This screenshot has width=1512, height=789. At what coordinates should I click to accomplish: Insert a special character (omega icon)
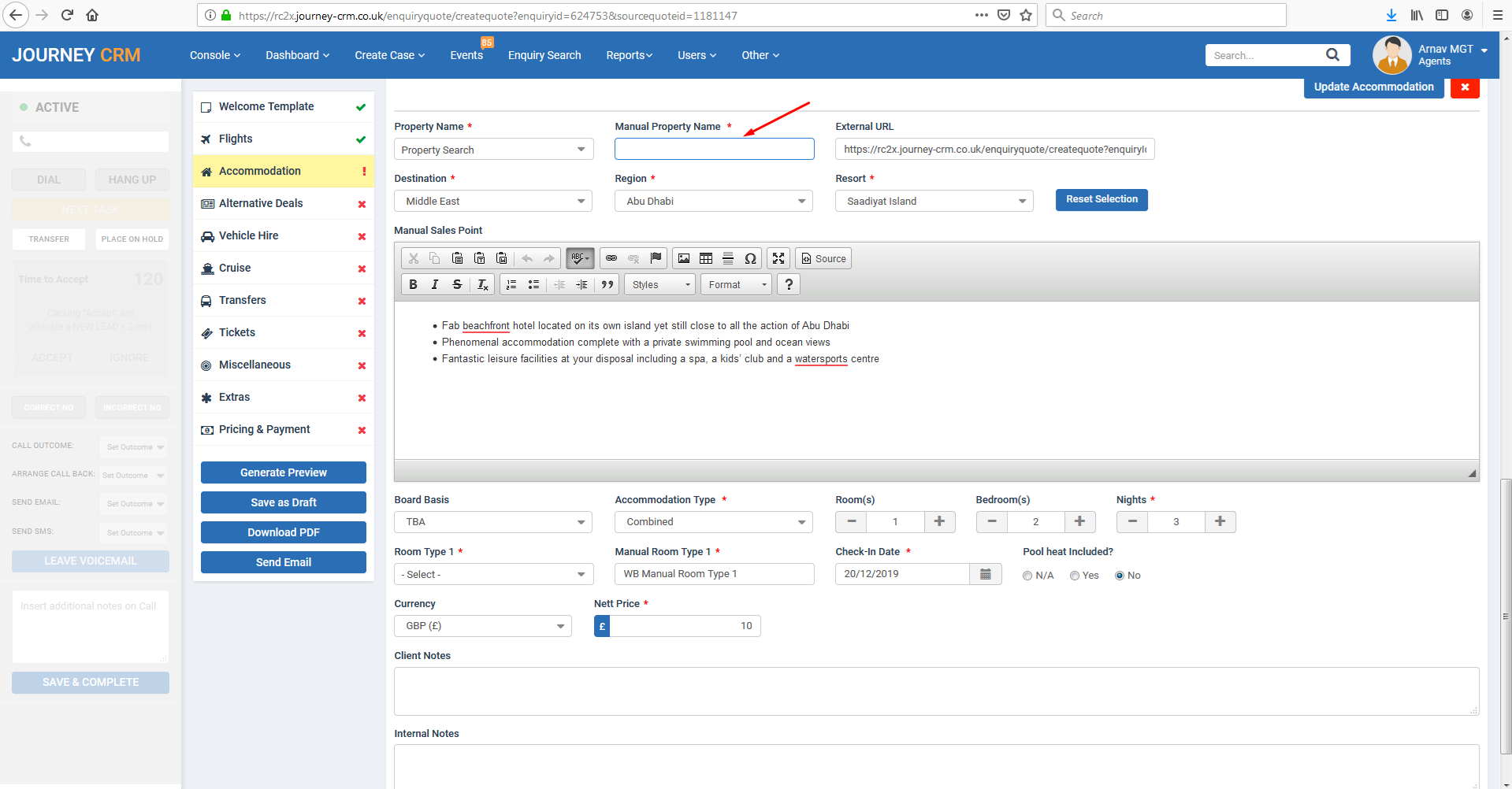[x=750, y=258]
